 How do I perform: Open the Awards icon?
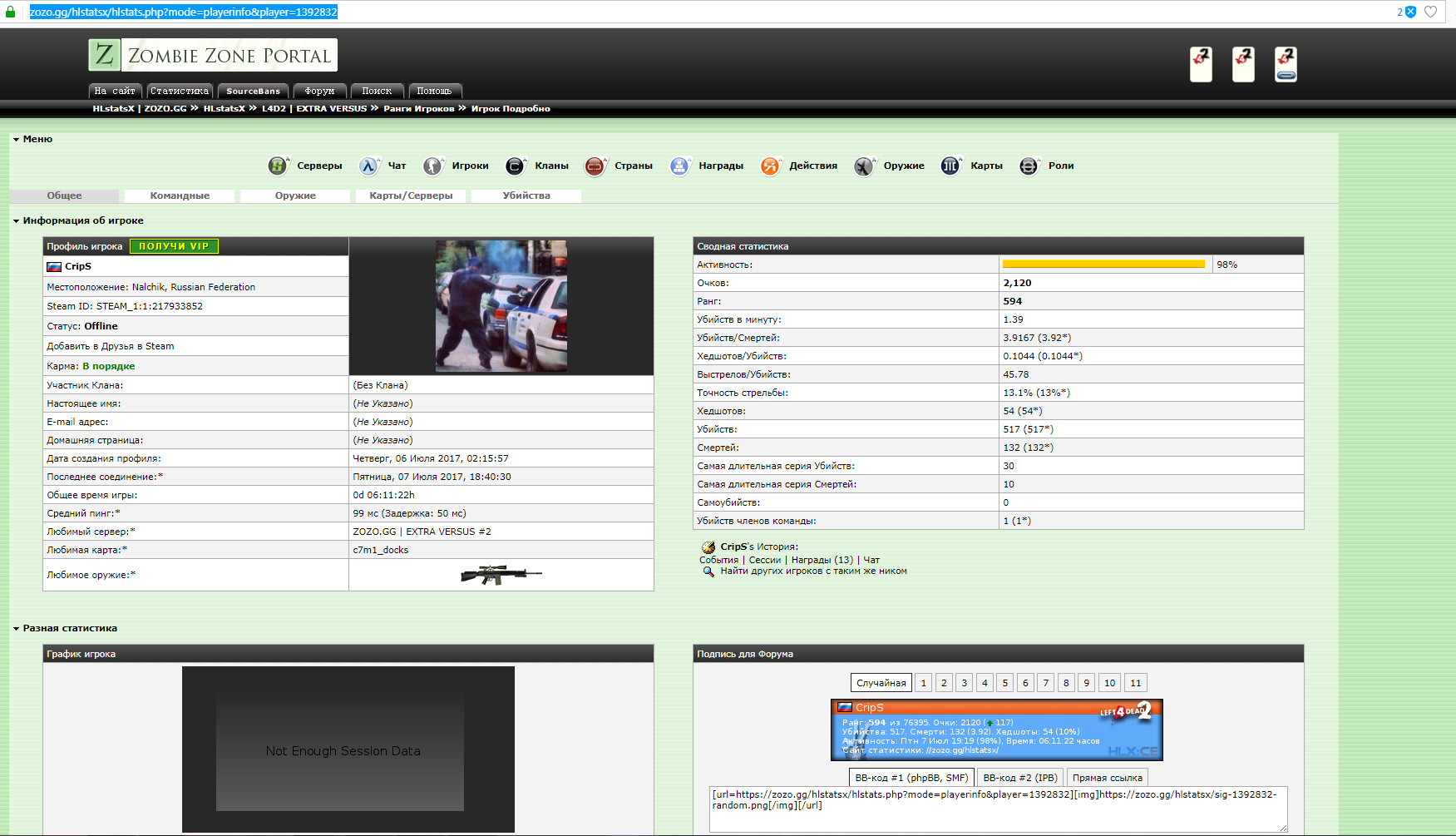coord(679,166)
